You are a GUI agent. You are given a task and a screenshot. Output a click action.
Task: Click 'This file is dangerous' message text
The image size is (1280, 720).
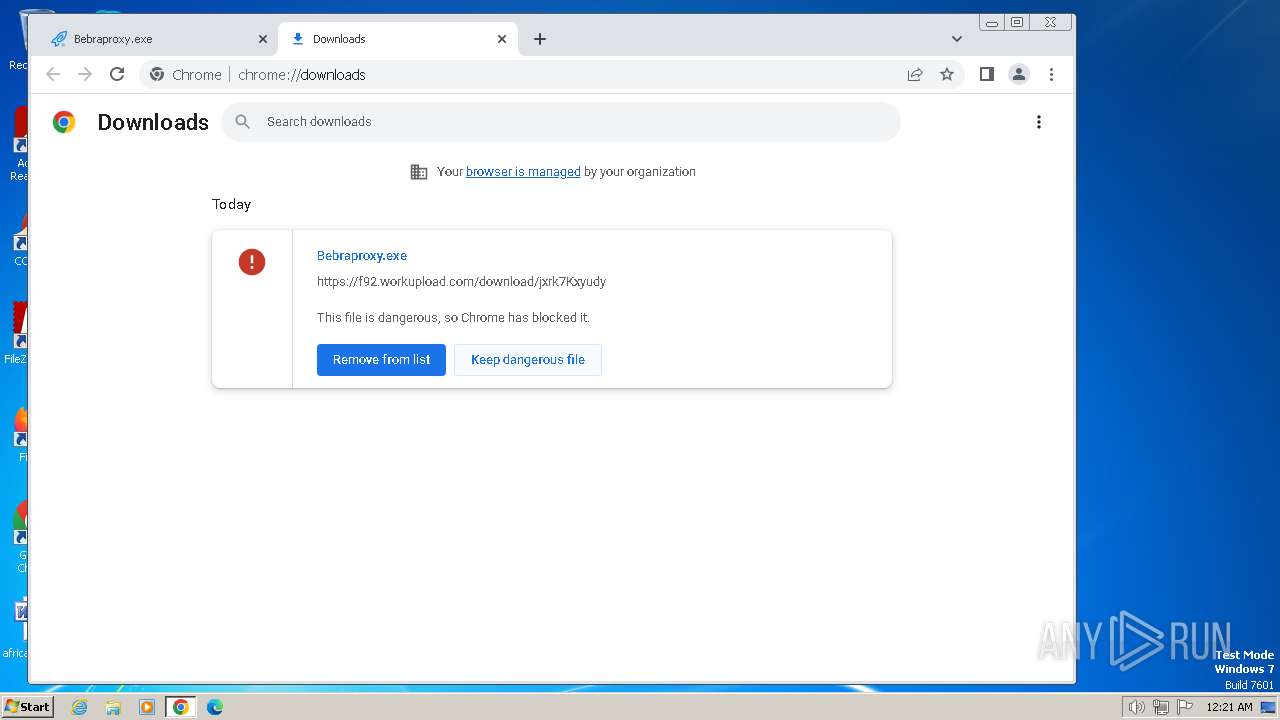[453, 318]
